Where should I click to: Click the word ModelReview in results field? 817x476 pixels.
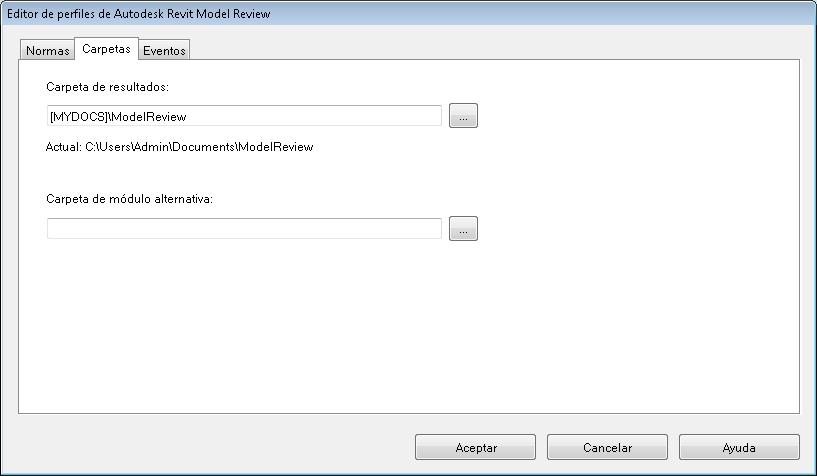click(x=150, y=116)
